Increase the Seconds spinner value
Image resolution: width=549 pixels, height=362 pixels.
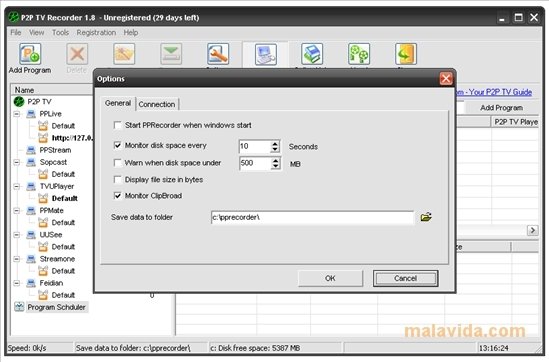275,144
